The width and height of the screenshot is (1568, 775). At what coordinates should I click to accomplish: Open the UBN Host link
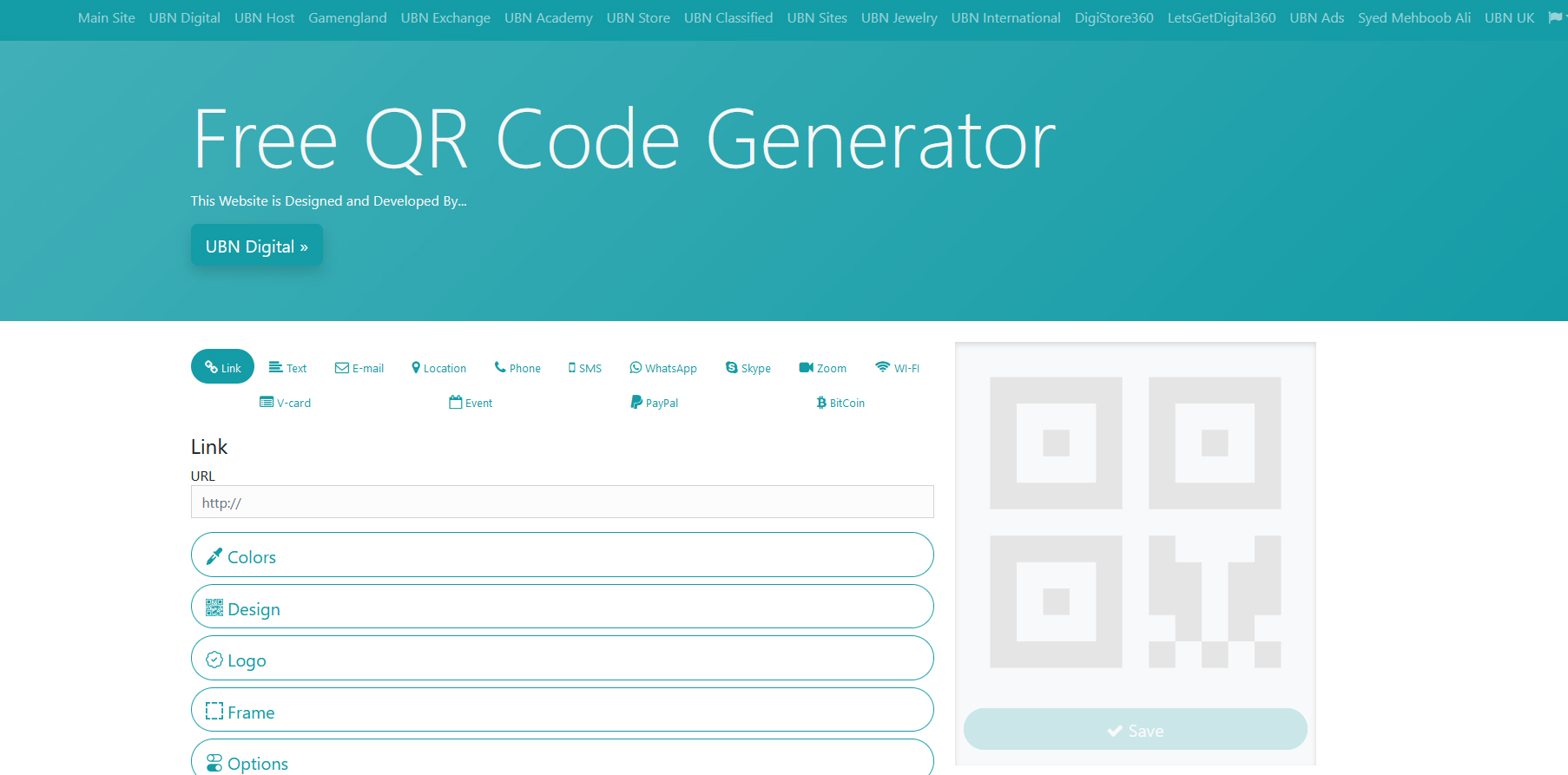click(x=265, y=17)
